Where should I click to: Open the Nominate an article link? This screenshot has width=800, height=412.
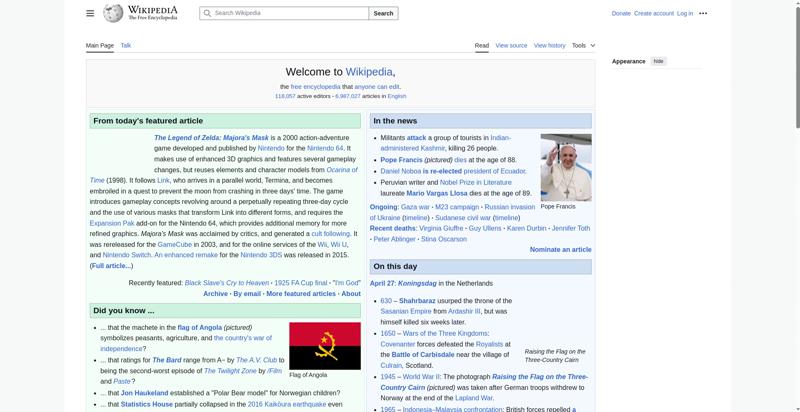(x=561, y=249)
